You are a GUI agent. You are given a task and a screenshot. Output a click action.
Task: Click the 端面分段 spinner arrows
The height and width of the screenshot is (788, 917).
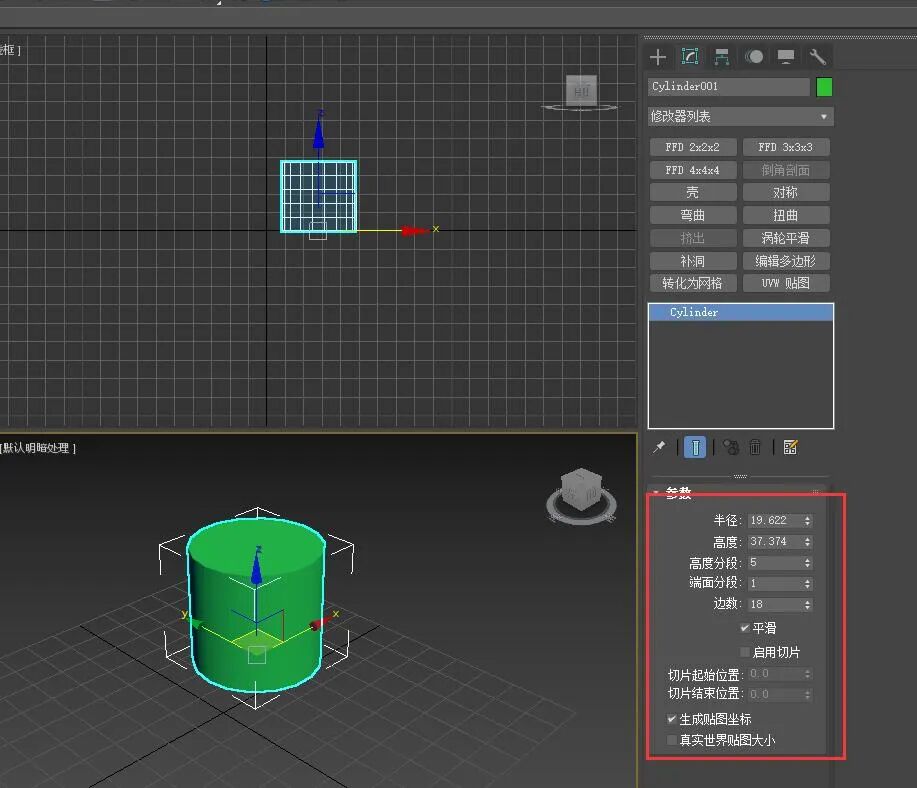807,583
